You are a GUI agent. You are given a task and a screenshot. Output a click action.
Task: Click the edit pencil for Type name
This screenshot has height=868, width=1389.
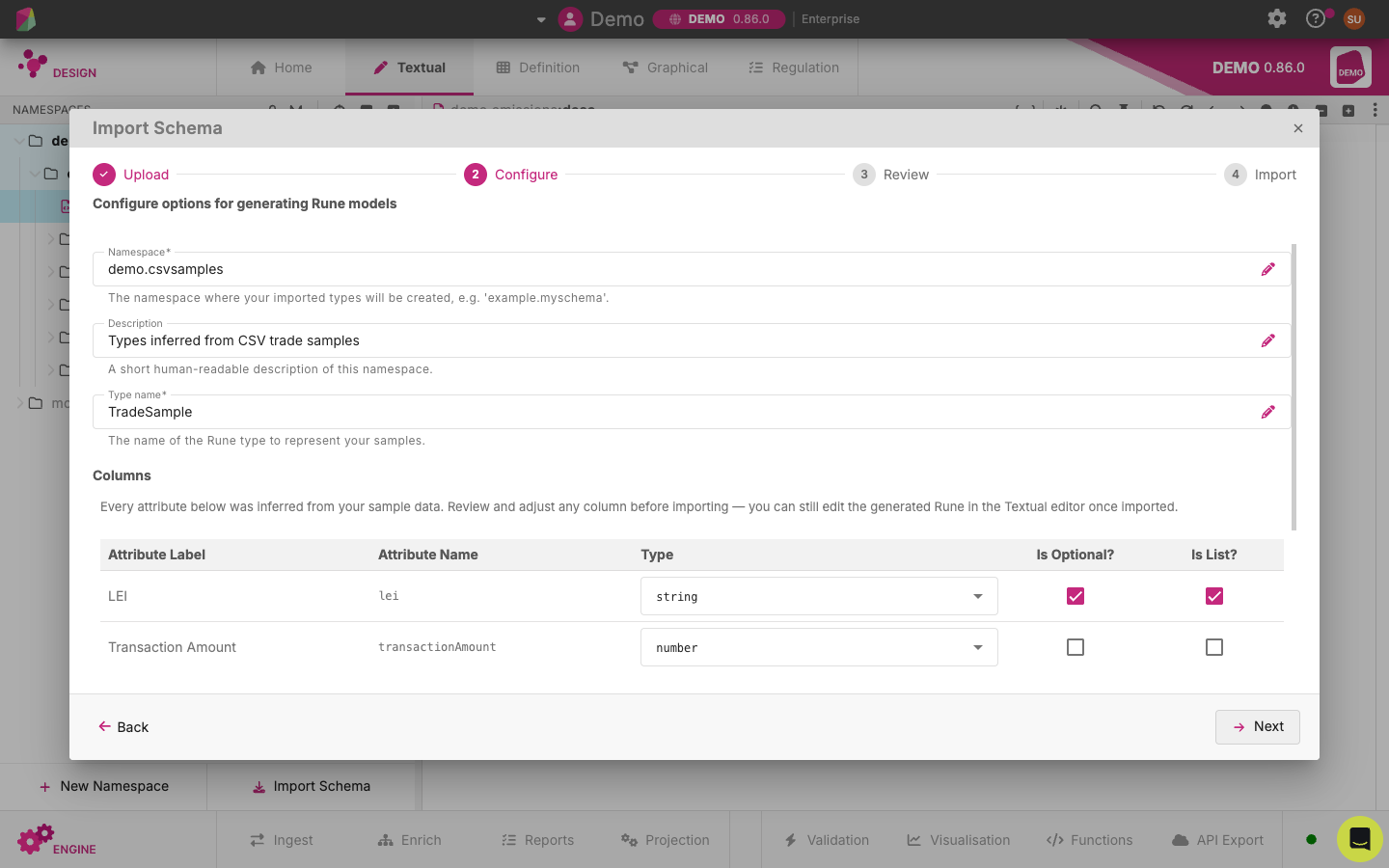click(1267, 412)
